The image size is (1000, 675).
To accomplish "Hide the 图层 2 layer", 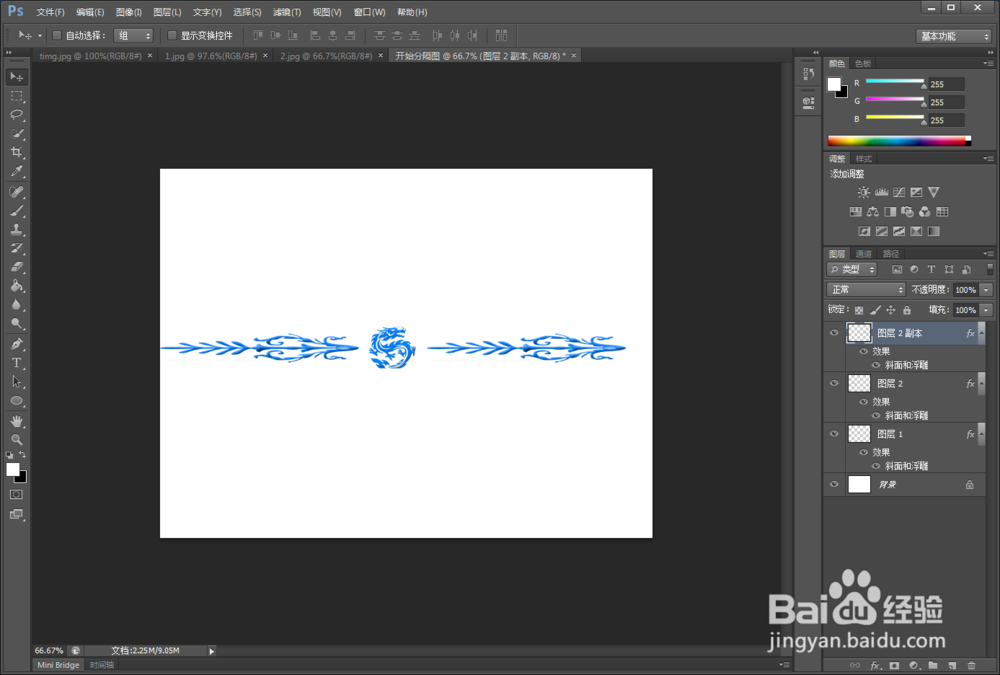I will point(834,383).
